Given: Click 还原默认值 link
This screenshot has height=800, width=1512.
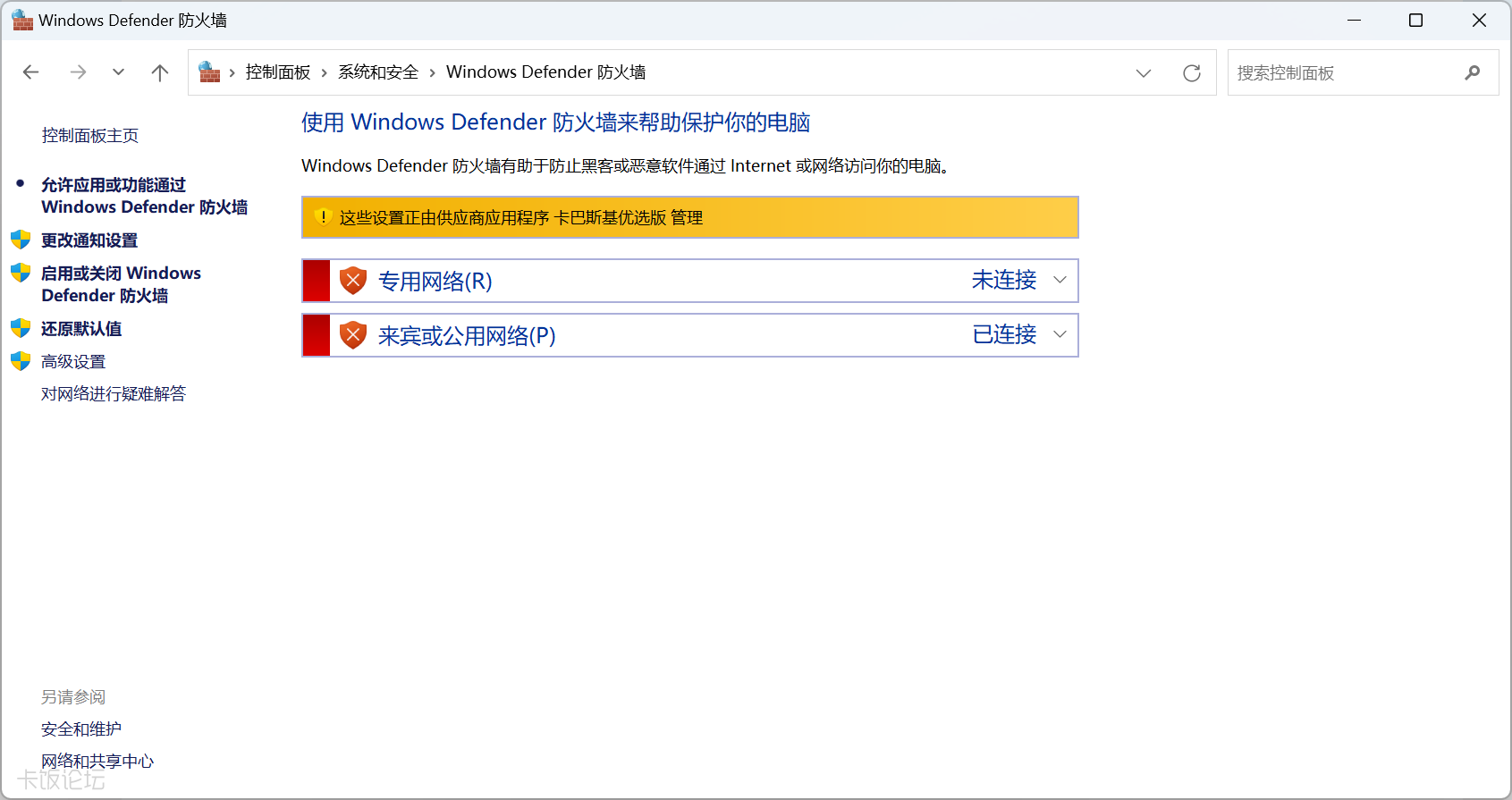Looking at the screenshot, I should click(81, 329).
